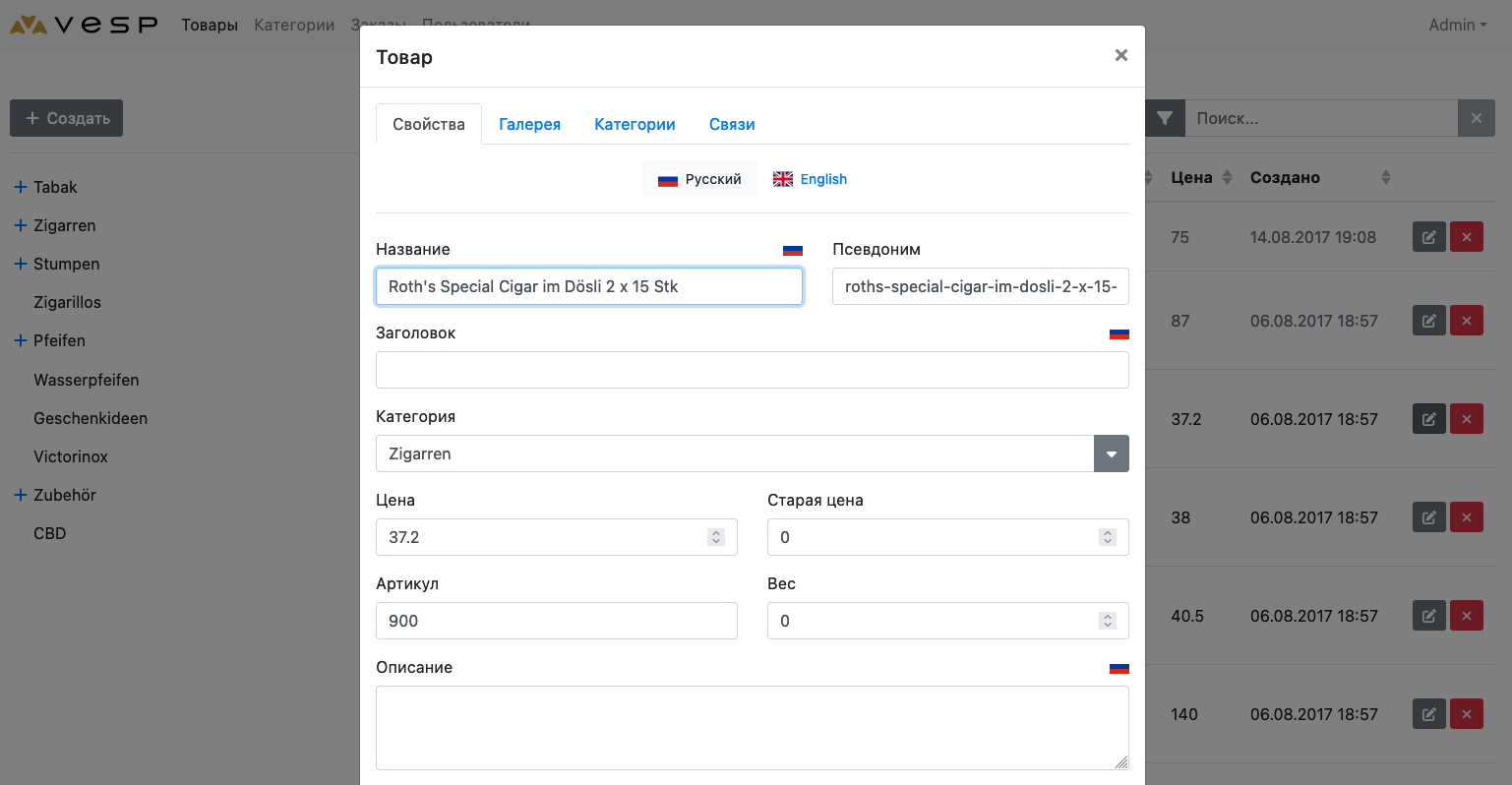
Task: Open the Категория dropdown arrow
Action: 1111,453
